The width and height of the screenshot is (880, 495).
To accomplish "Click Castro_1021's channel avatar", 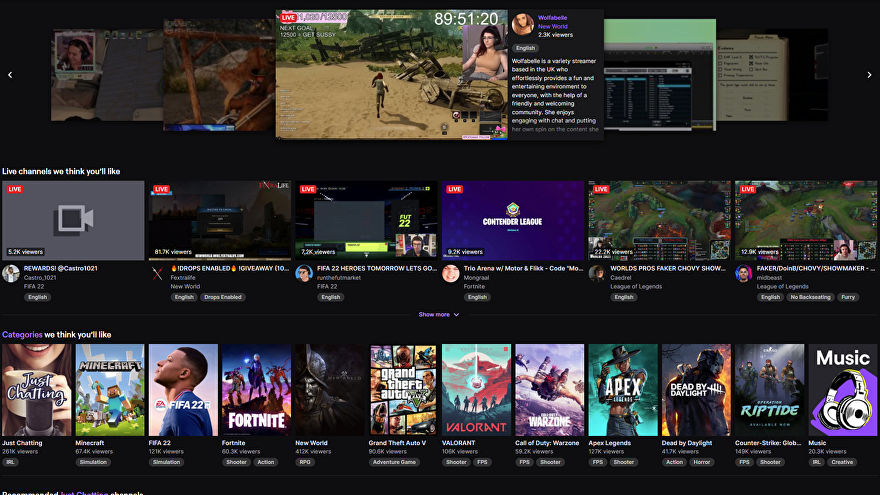I will tap(11, 273).
